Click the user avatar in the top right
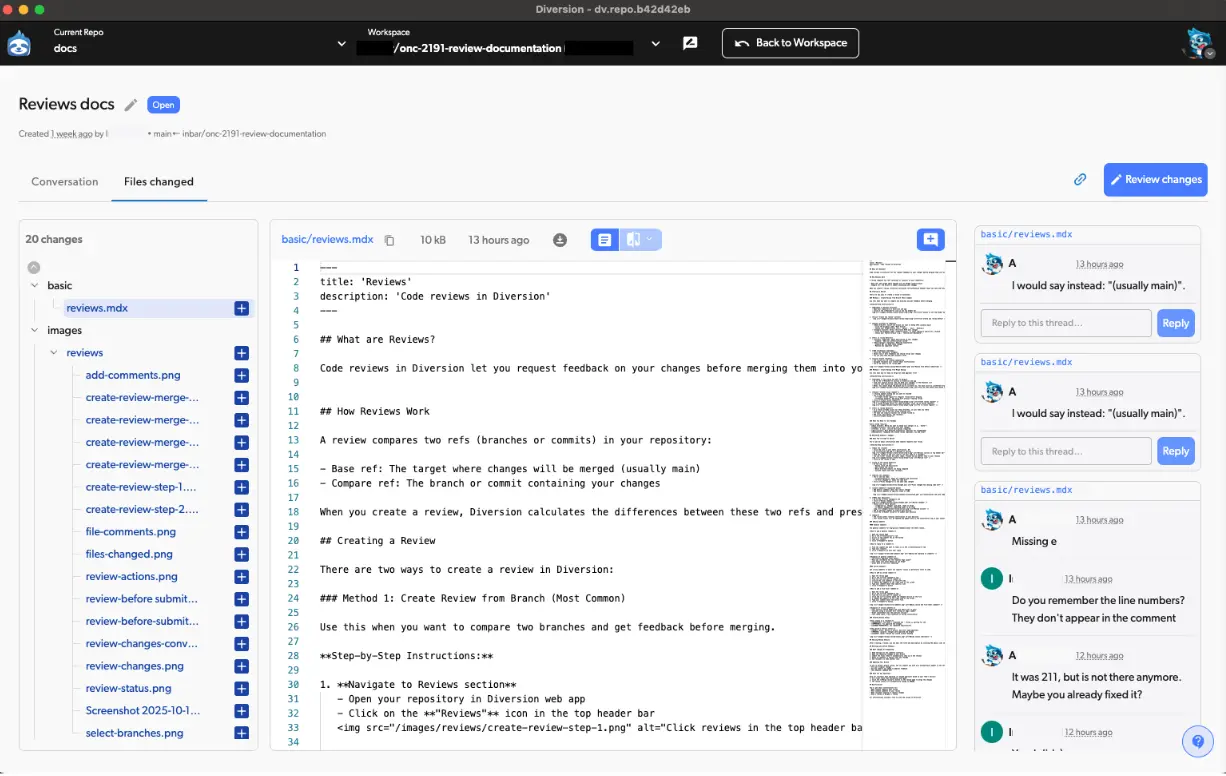This screenshot has width=1226, height=776. [1198, 42]
